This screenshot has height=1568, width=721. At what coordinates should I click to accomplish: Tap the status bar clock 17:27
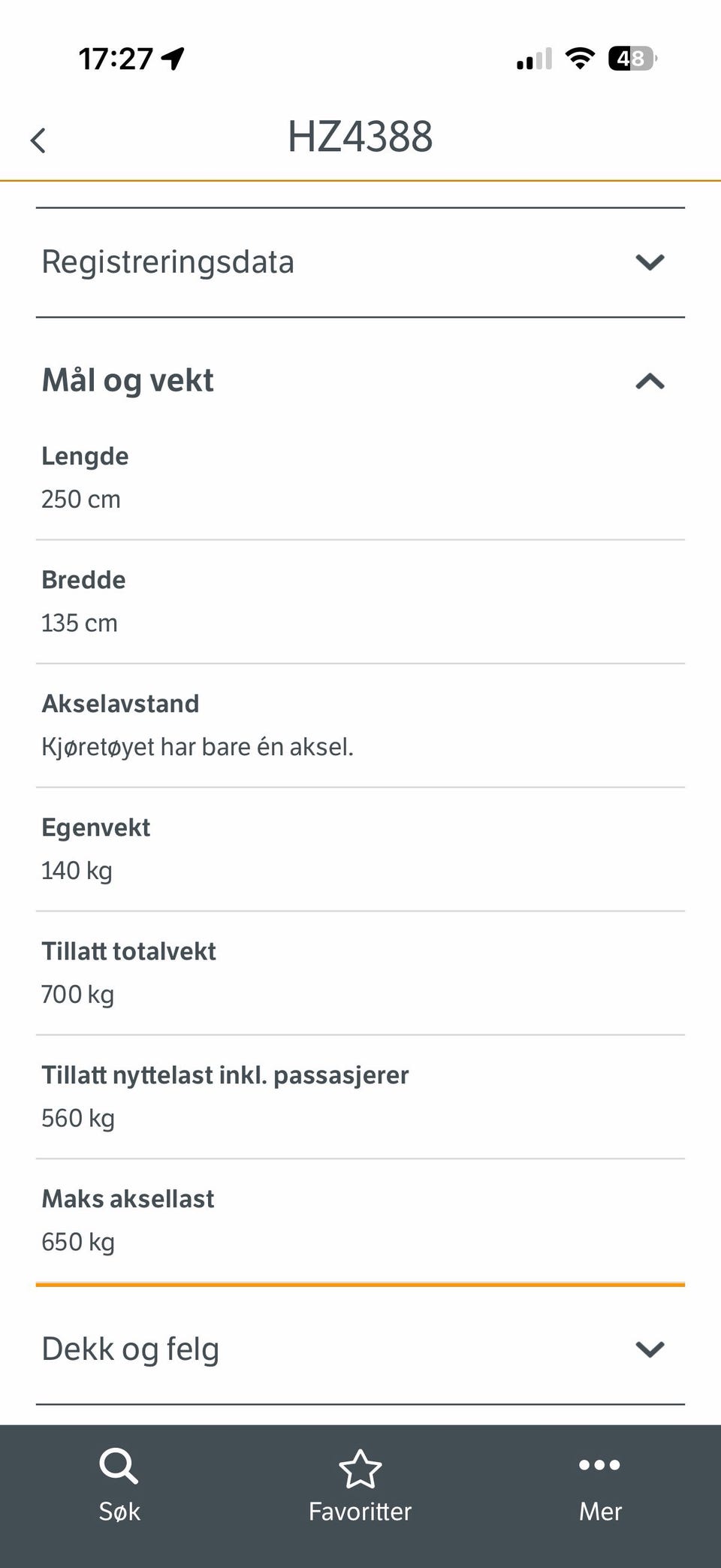pyautogui.click(x=116, y=59)
